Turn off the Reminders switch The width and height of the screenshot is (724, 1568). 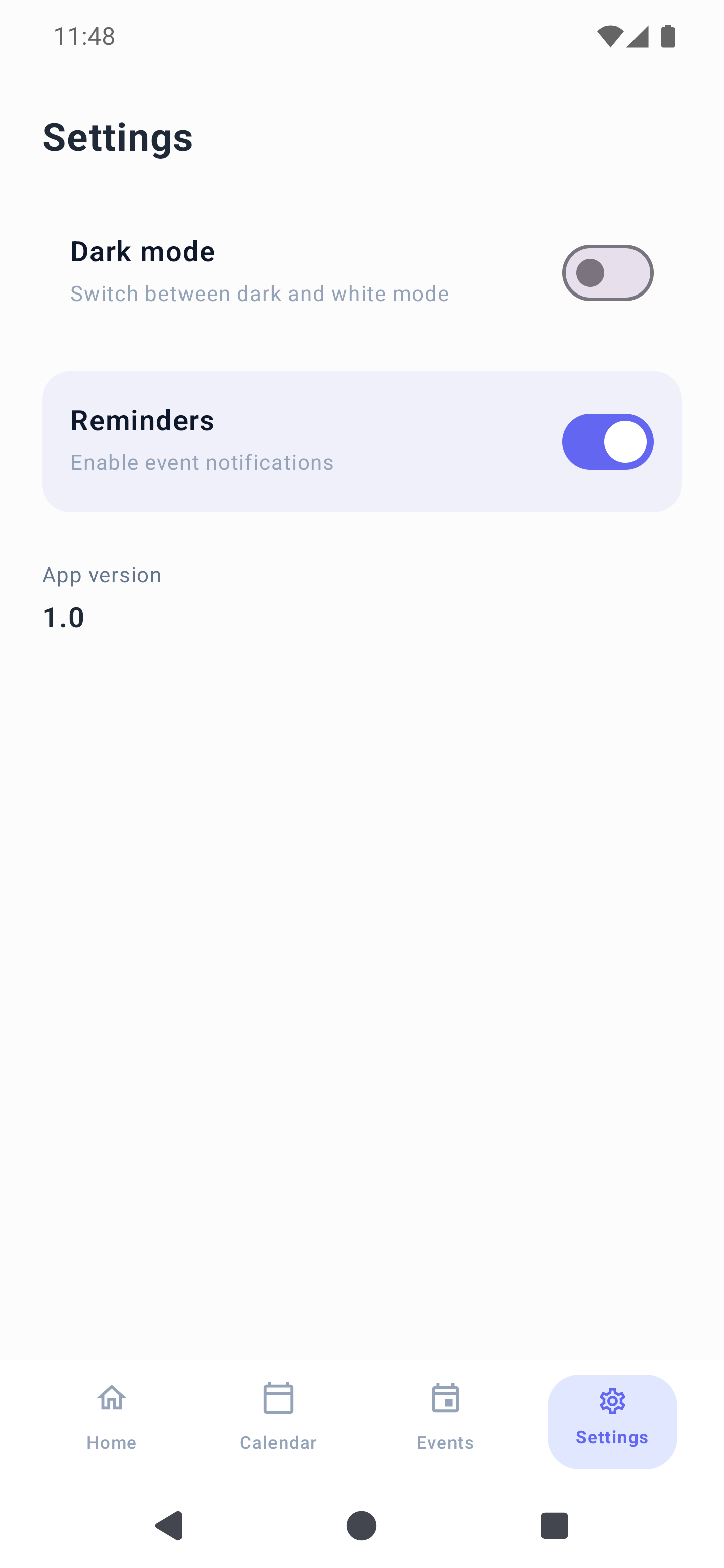click(607, 442)
